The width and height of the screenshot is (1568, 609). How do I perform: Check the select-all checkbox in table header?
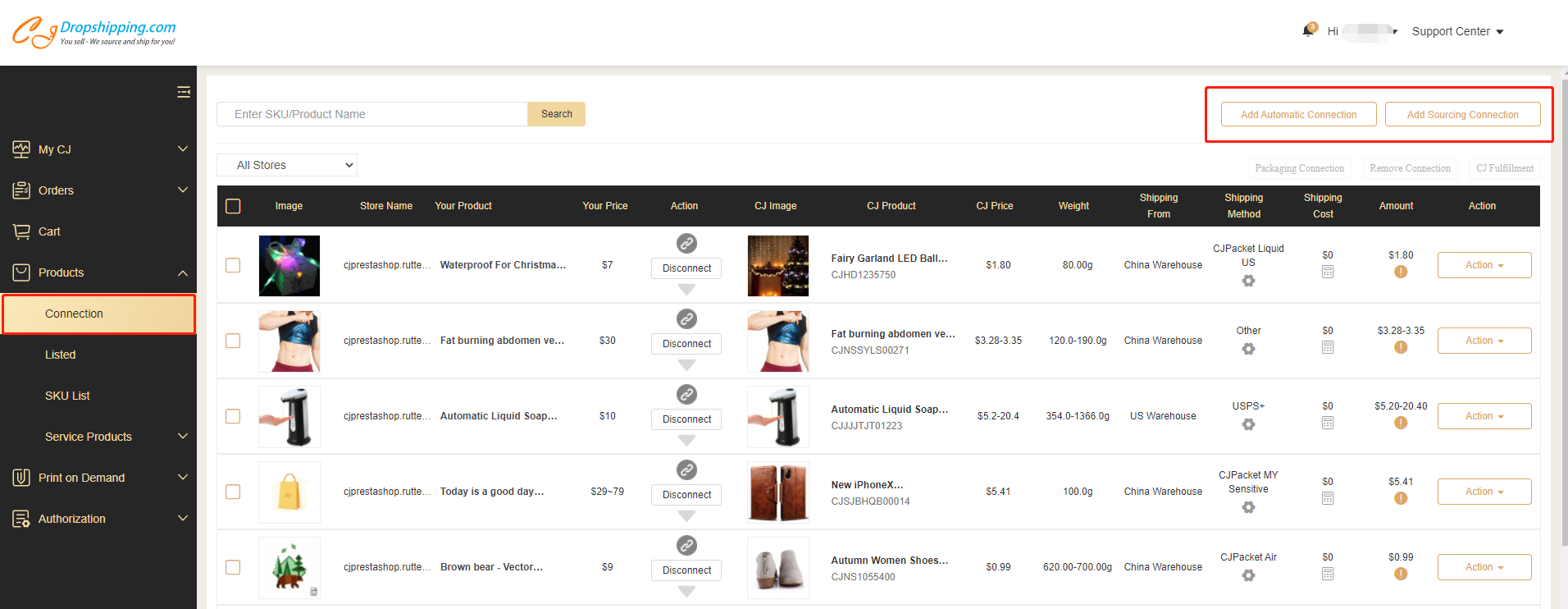pos(233,206)
